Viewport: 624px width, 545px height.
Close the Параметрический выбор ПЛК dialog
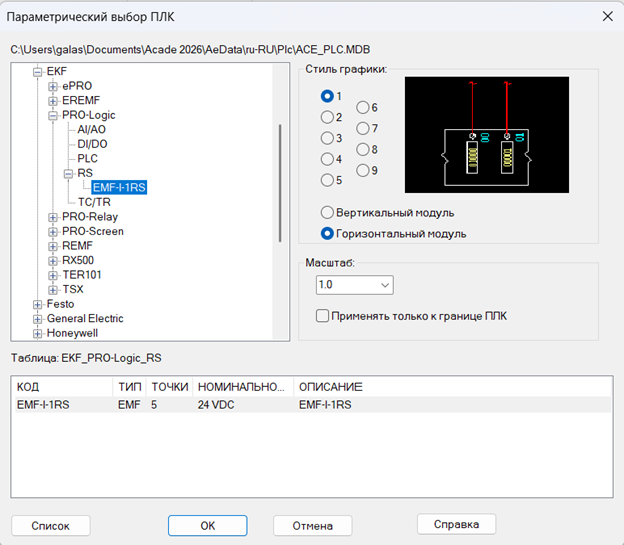(x=608, y=17)
